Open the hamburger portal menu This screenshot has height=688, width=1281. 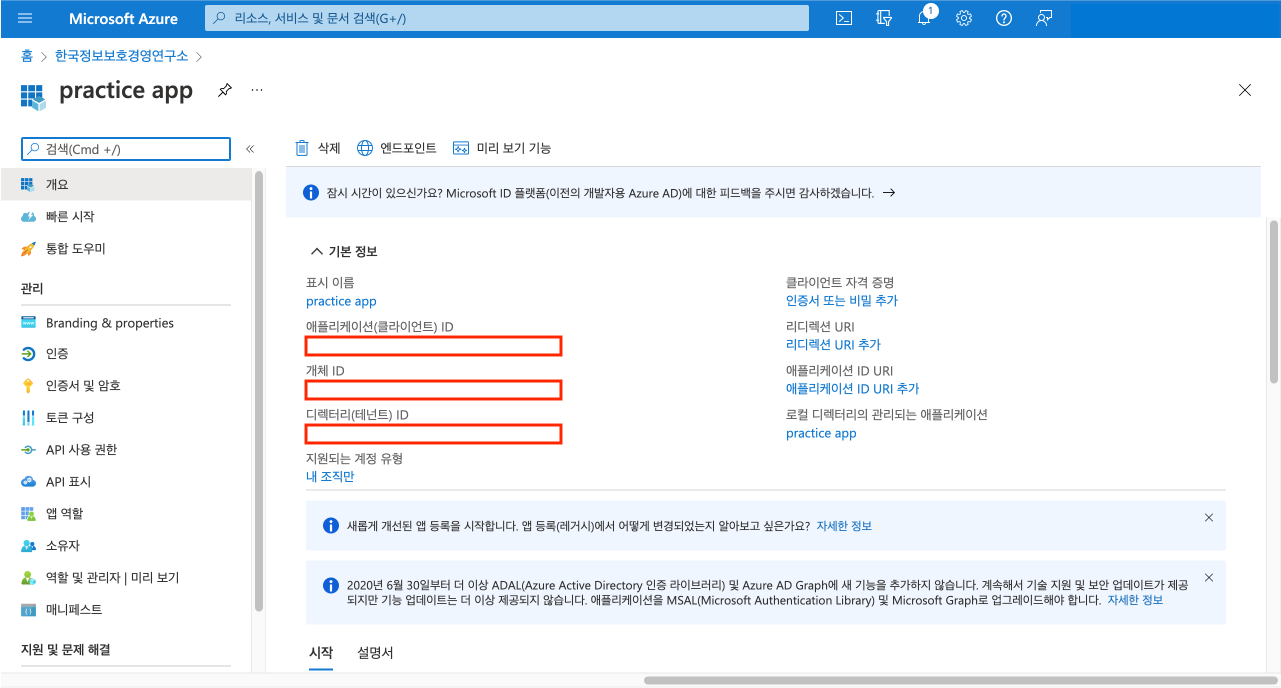coord(25,18)
